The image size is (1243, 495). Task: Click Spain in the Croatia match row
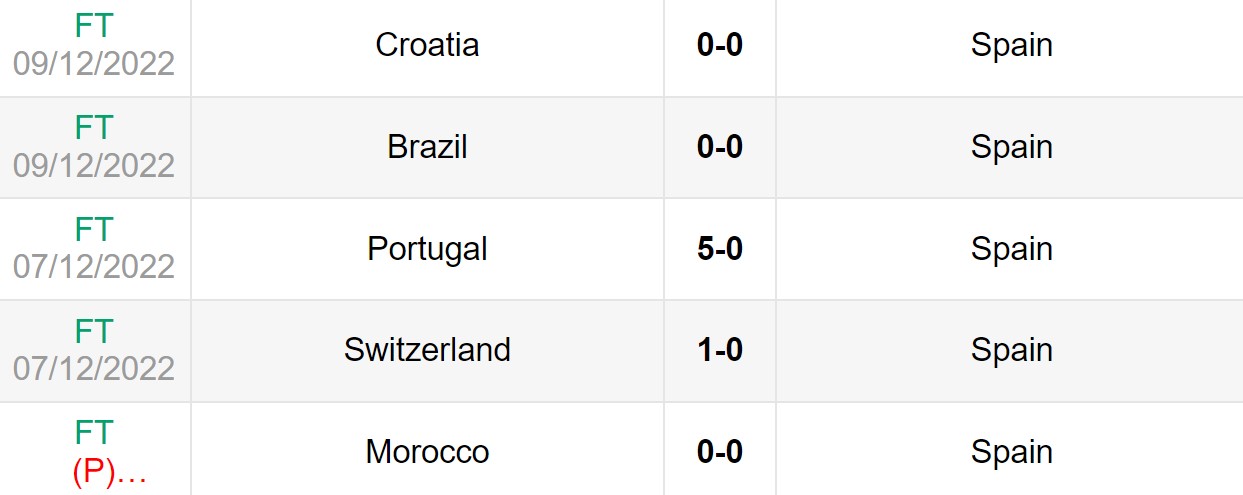tap(1011, 45)
